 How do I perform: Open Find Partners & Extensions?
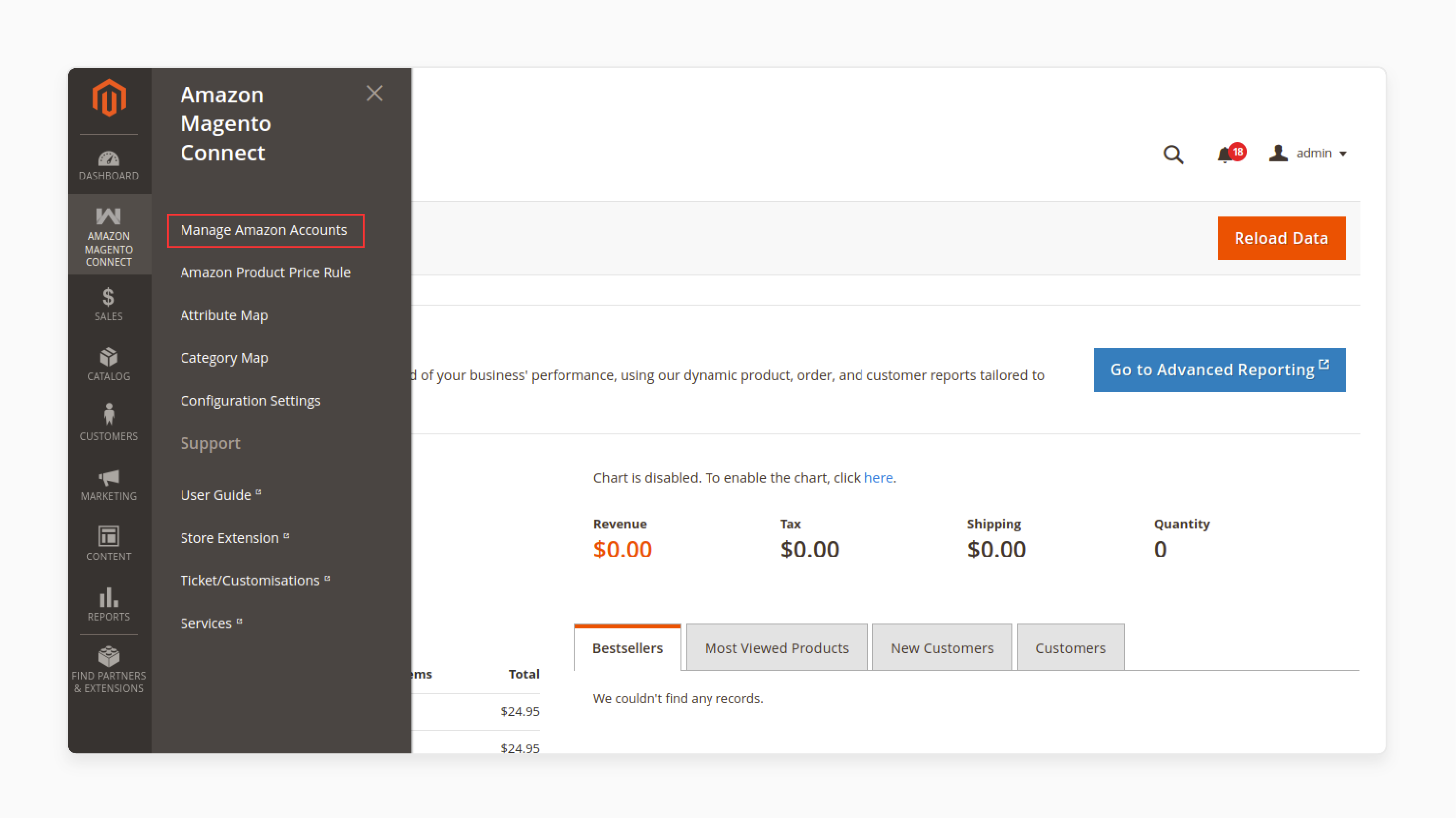pos(109,670)
